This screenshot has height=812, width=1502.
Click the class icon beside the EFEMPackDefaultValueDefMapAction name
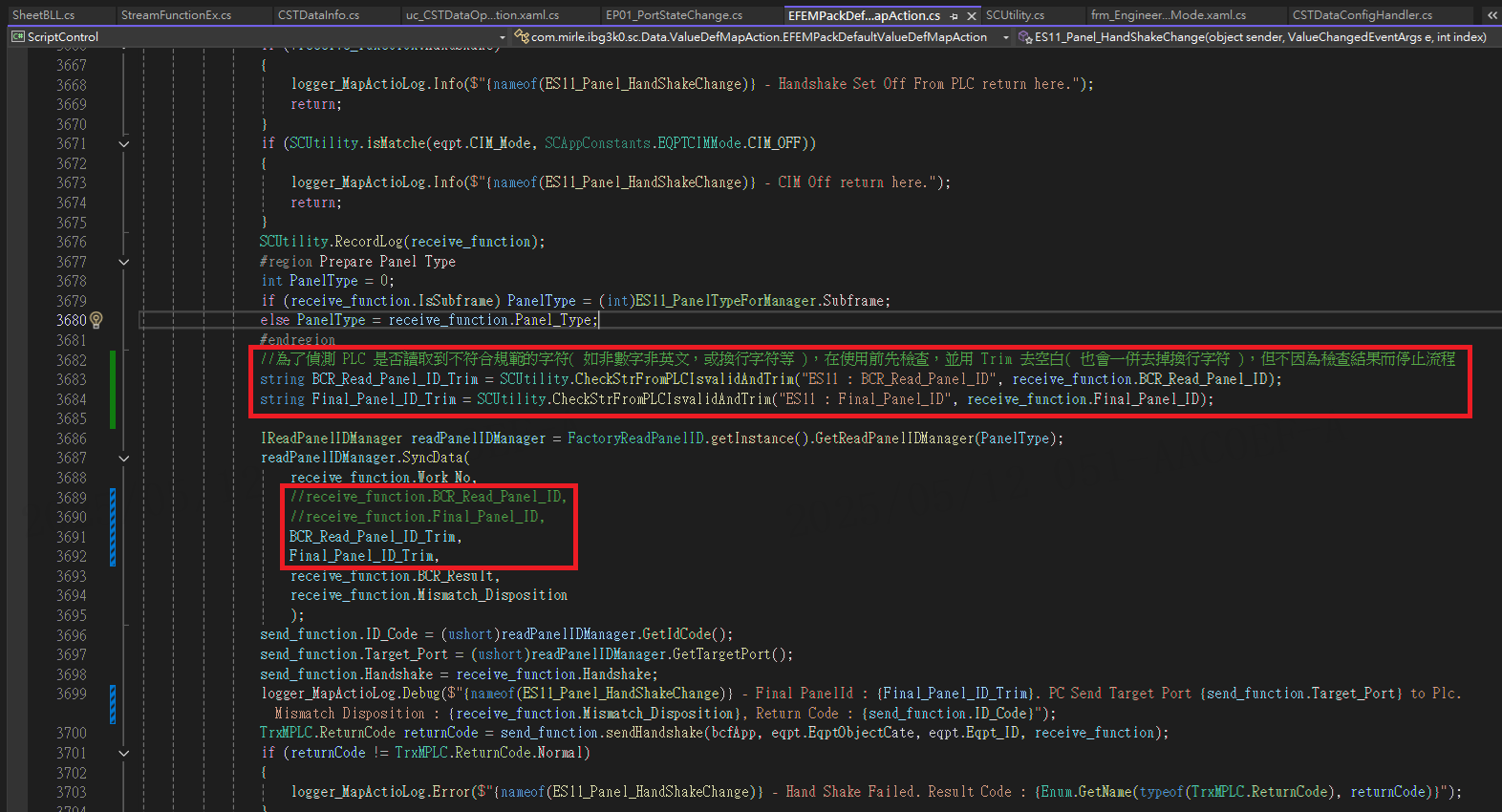pyautogui.click(x=522, y=37)
